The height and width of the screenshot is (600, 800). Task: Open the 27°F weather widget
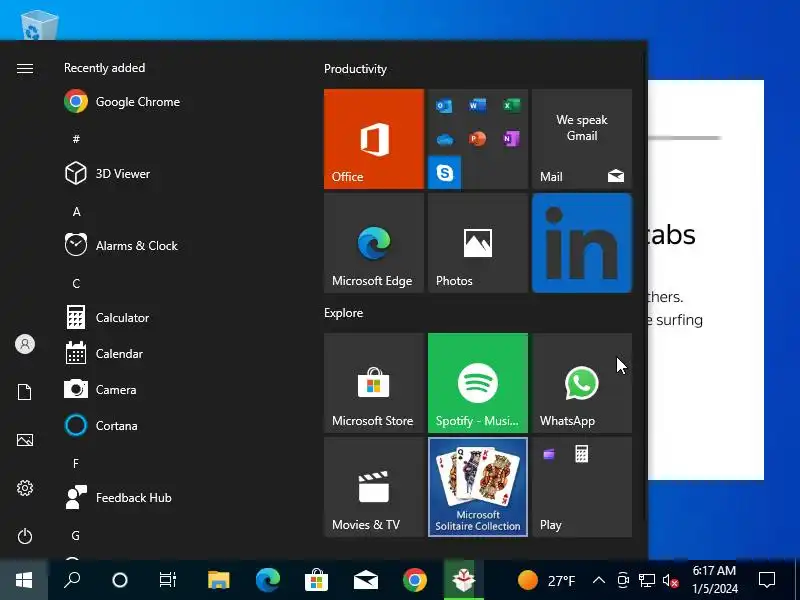click(x=546, y=580)
